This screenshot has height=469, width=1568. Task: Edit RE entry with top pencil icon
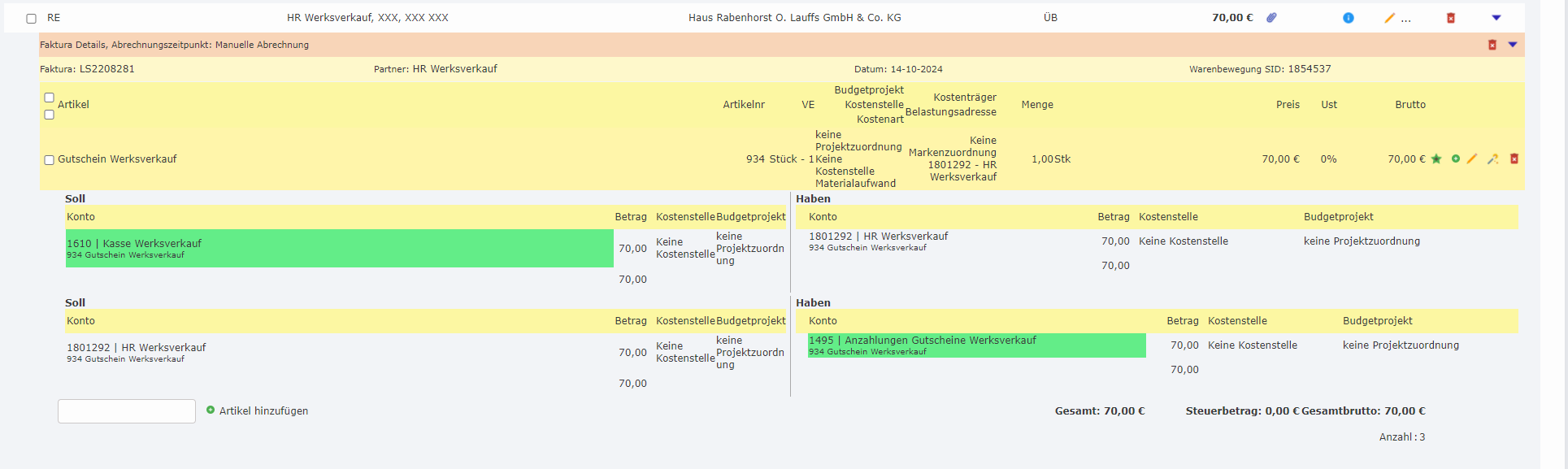click(1389, 18)
